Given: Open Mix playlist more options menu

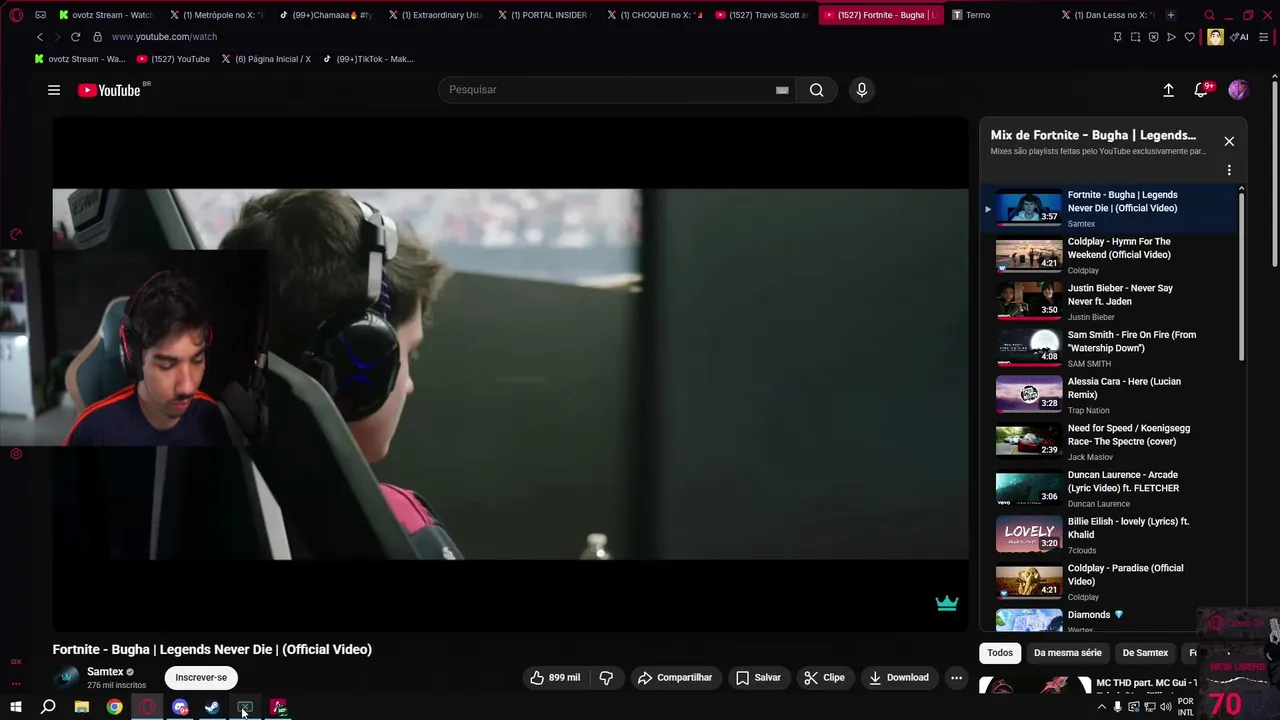Looking at the screenshot, I should [1229, 170].
